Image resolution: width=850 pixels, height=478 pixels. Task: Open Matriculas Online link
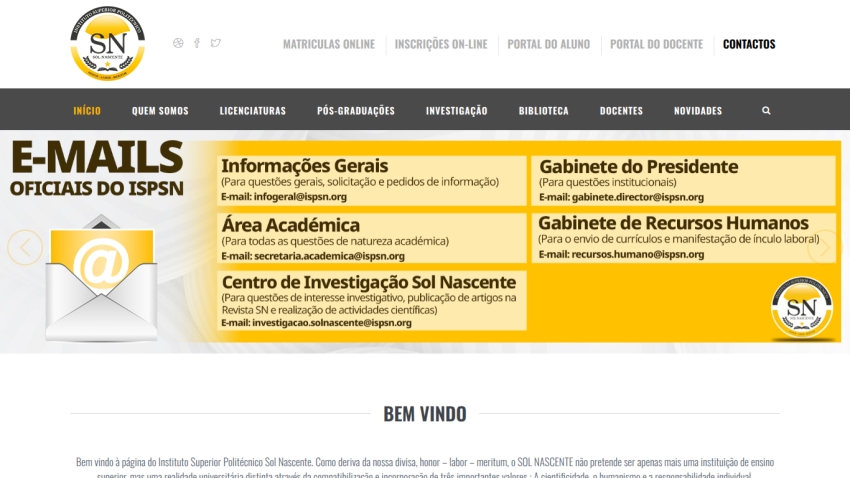pos(329,44)
